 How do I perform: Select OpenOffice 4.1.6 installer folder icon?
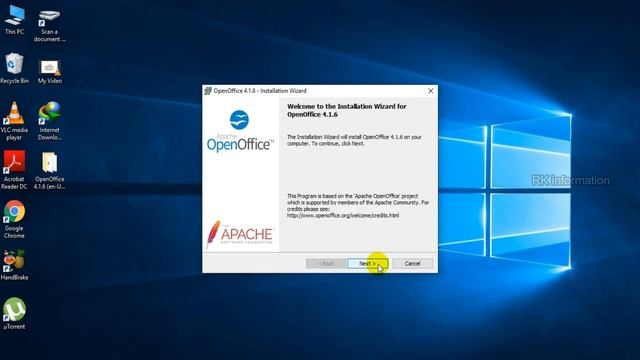49,171
